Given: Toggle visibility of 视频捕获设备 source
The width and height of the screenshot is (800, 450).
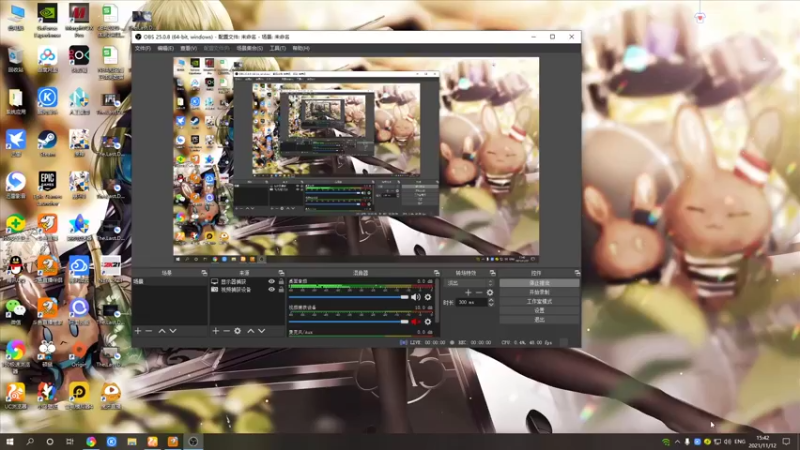Looking at the screenshot, I should [x=271, y=289].
